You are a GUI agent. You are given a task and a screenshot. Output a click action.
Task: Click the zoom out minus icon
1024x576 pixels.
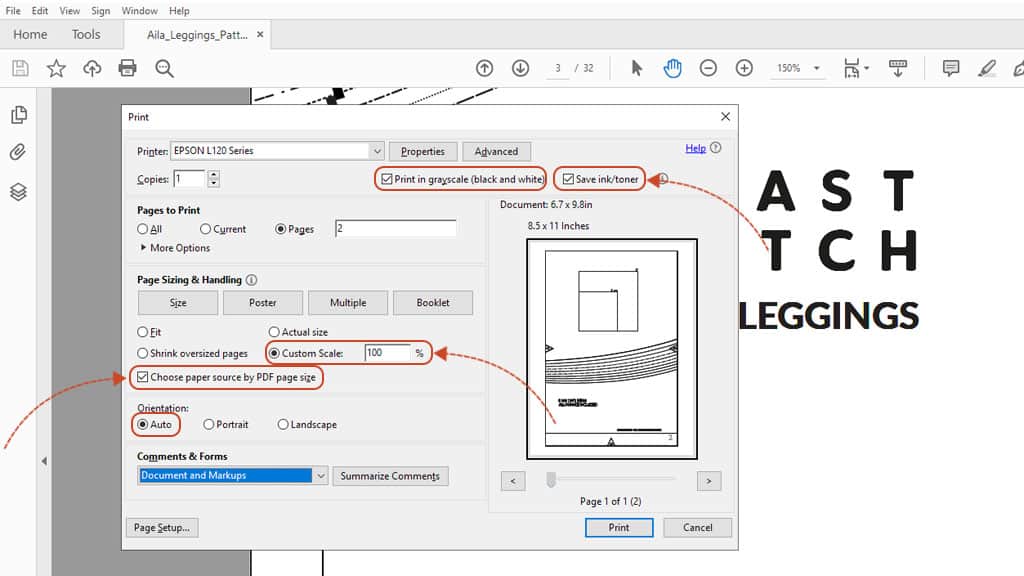(x=708, y=68)
